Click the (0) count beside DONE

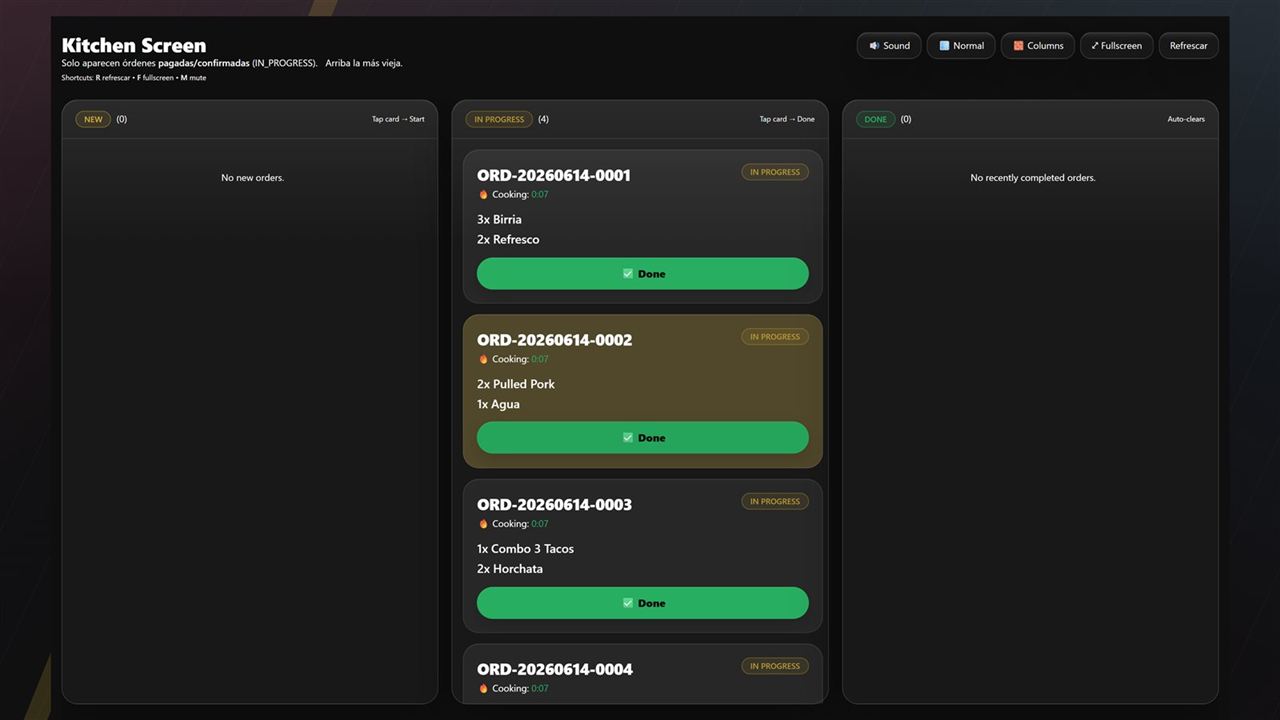pyautogui.click(x=906, y=119)
